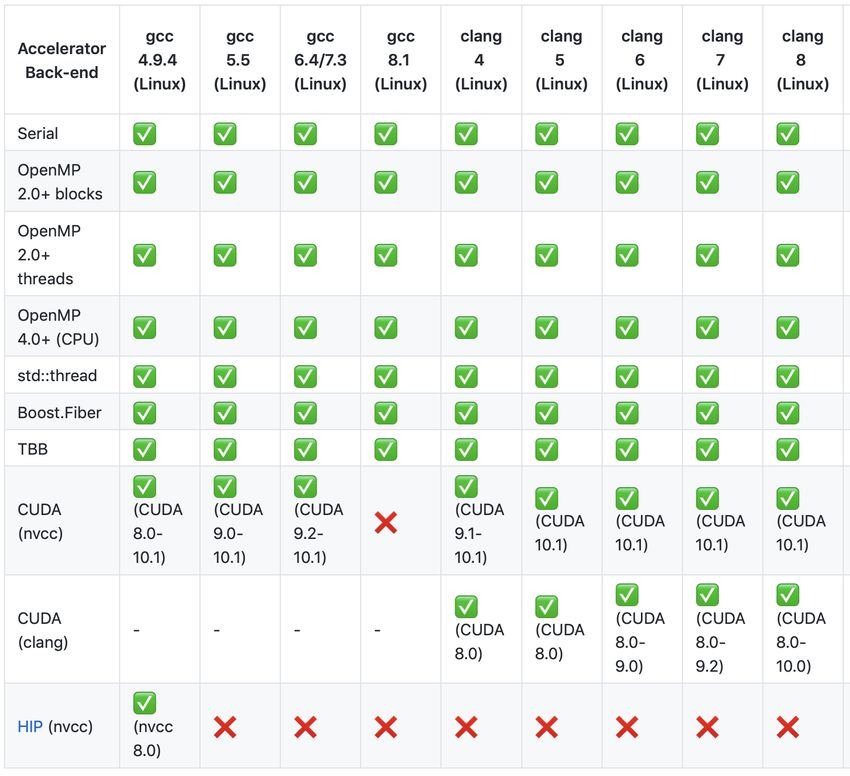The width and height of the screenshot is (850, 776).
Task: Click the HIP link in last row
Action: (x=30, y=727)
